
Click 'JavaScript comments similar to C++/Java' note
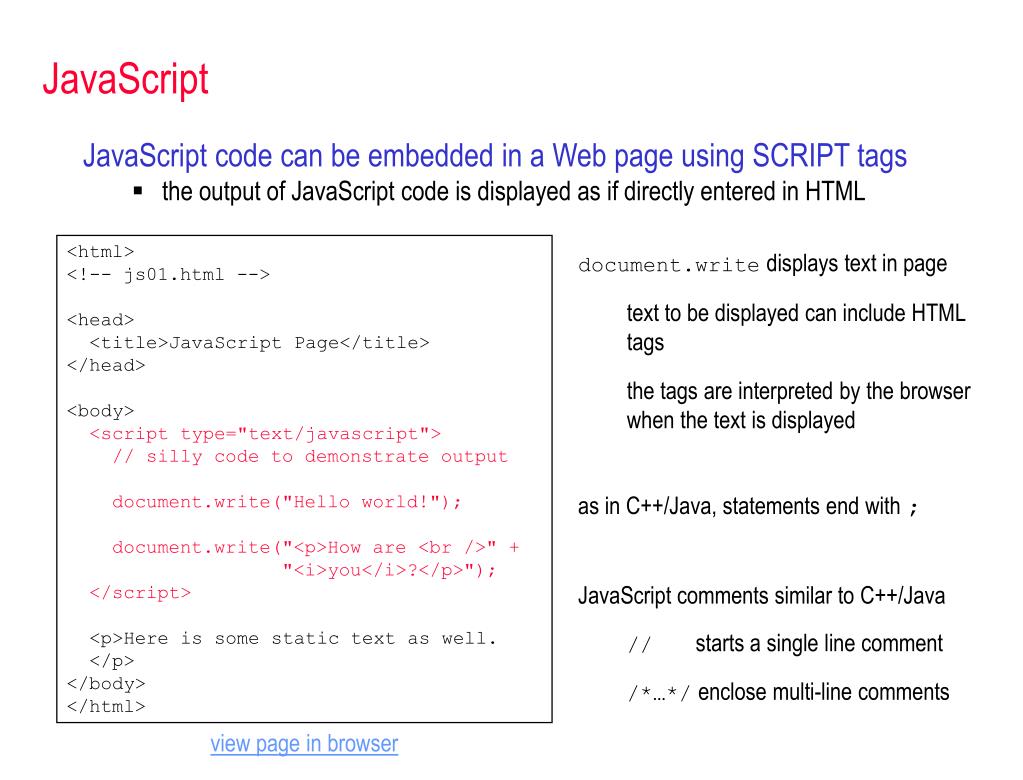pyautogui.click(x=761, y=595)
